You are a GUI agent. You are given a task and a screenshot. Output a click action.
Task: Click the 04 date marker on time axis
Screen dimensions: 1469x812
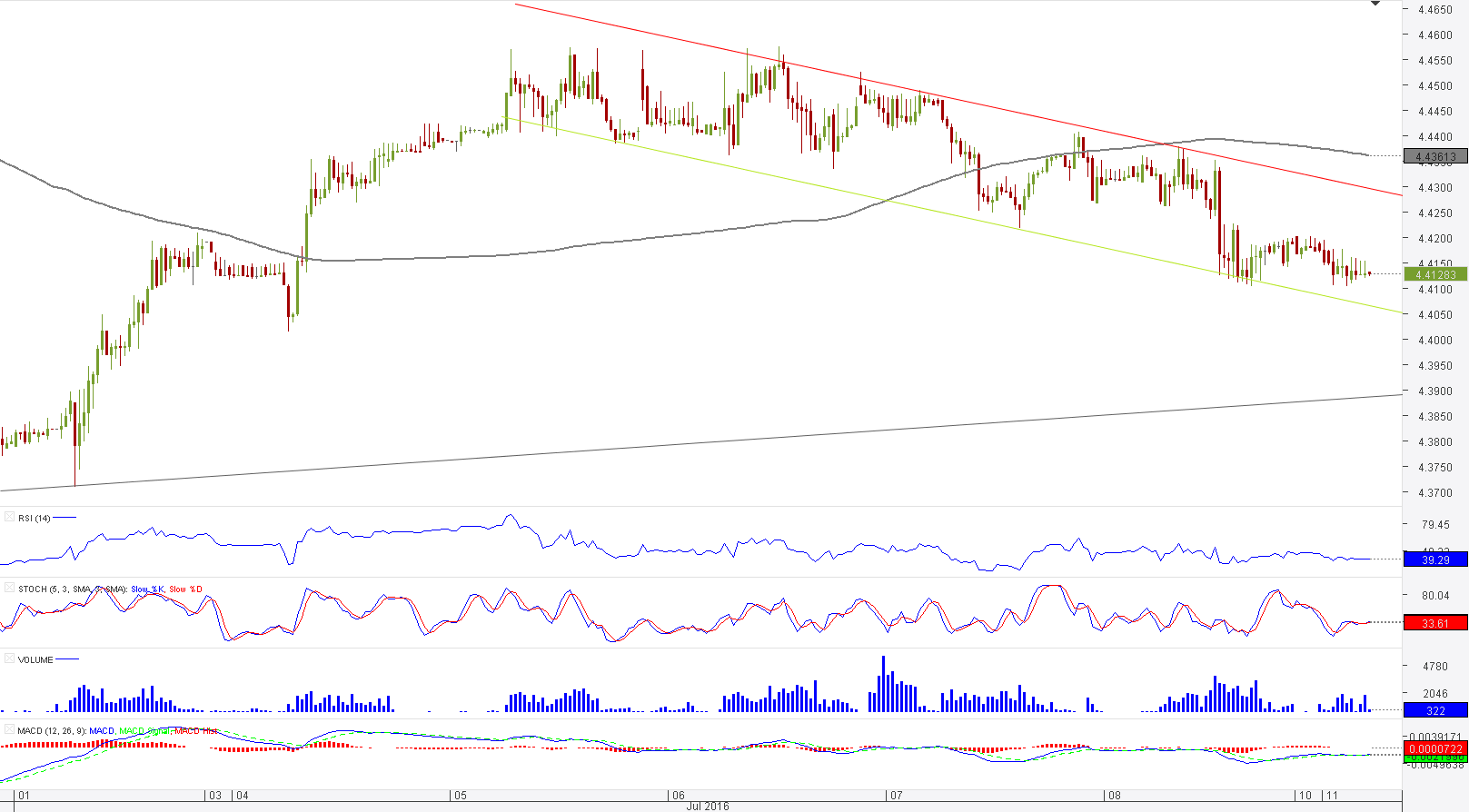[x=242, y=796]
